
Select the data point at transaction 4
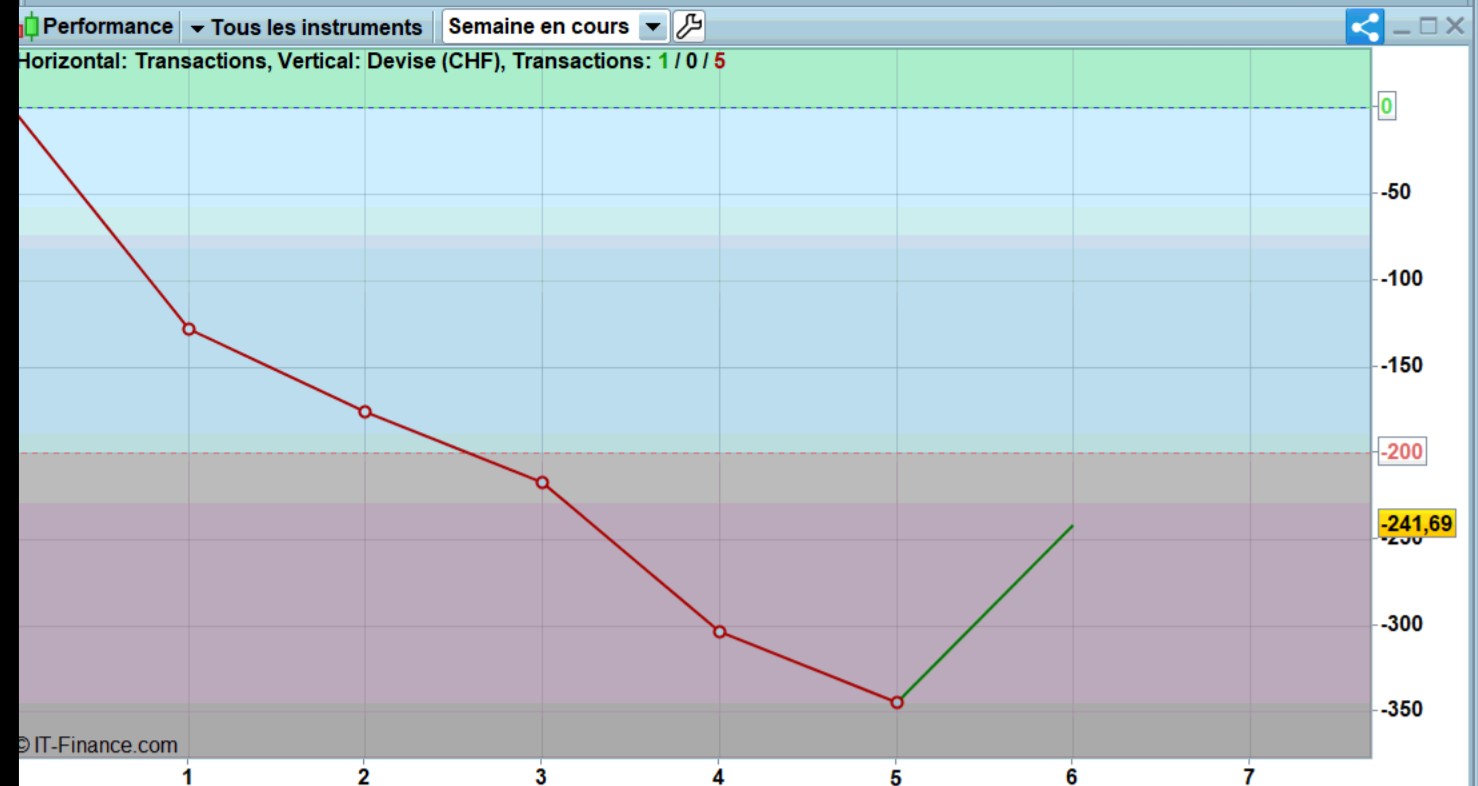point(719,632)
